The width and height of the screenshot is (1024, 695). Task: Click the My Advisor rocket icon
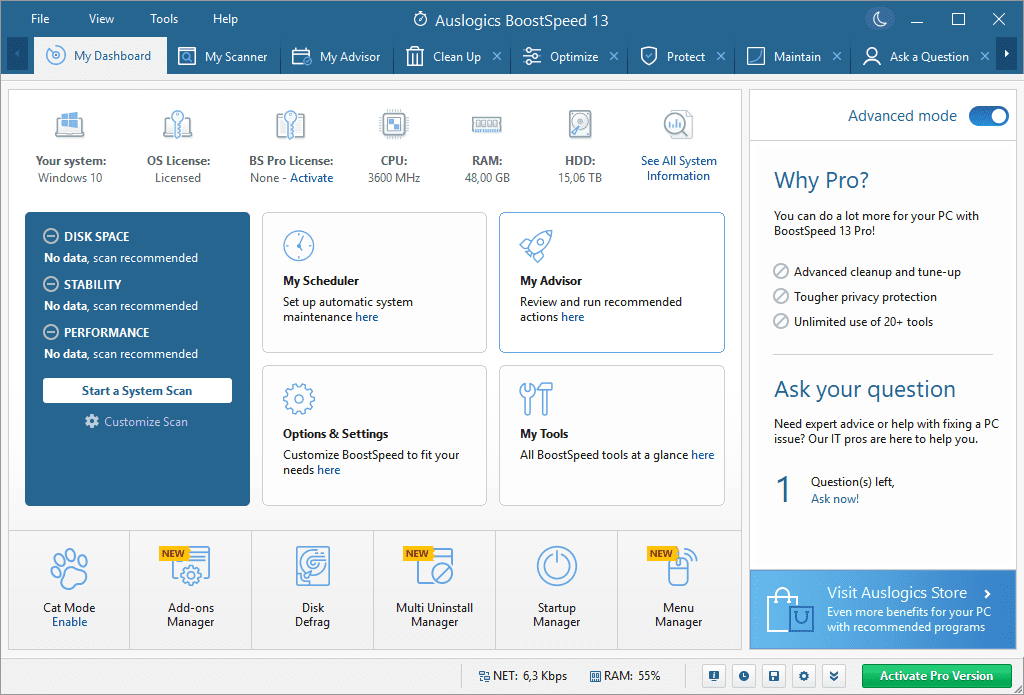click(536, 246)
